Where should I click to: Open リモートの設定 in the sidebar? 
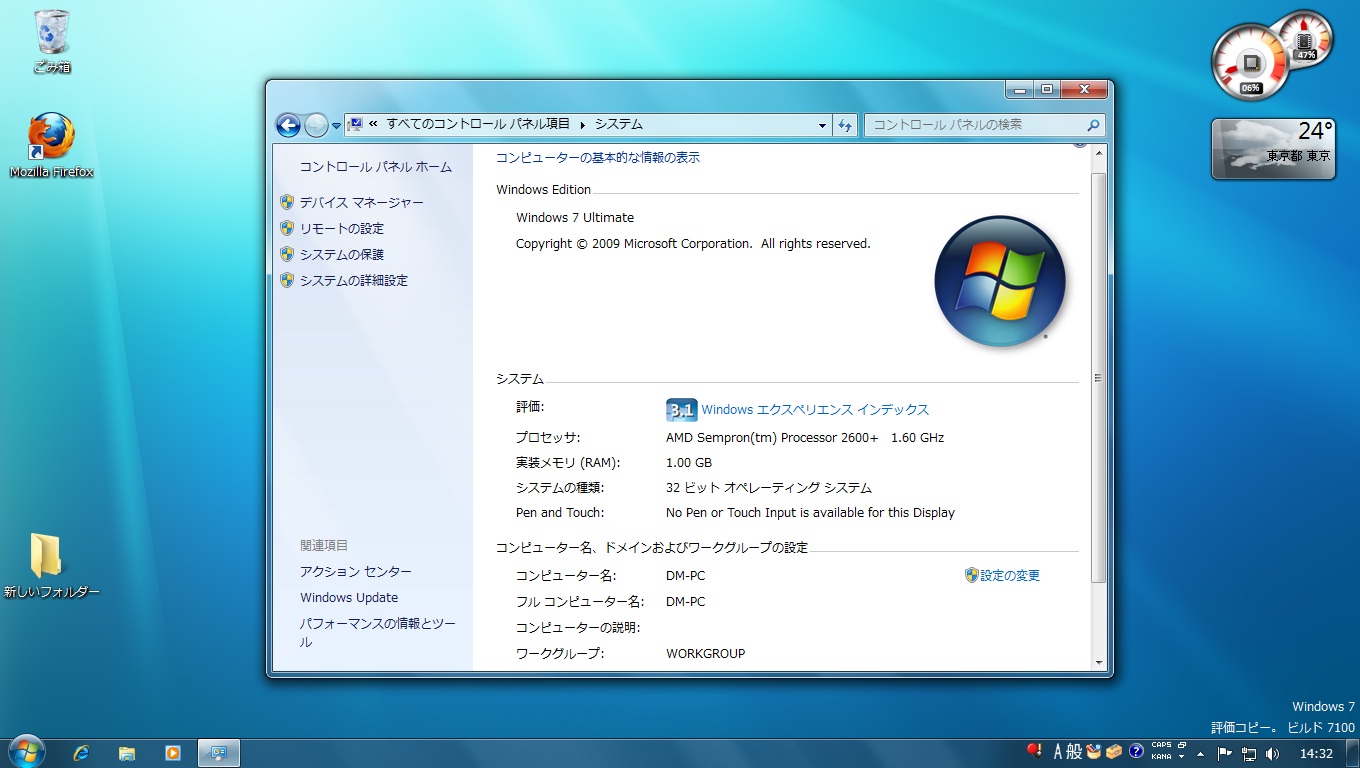pyautogui.click(x=342, y=229)
